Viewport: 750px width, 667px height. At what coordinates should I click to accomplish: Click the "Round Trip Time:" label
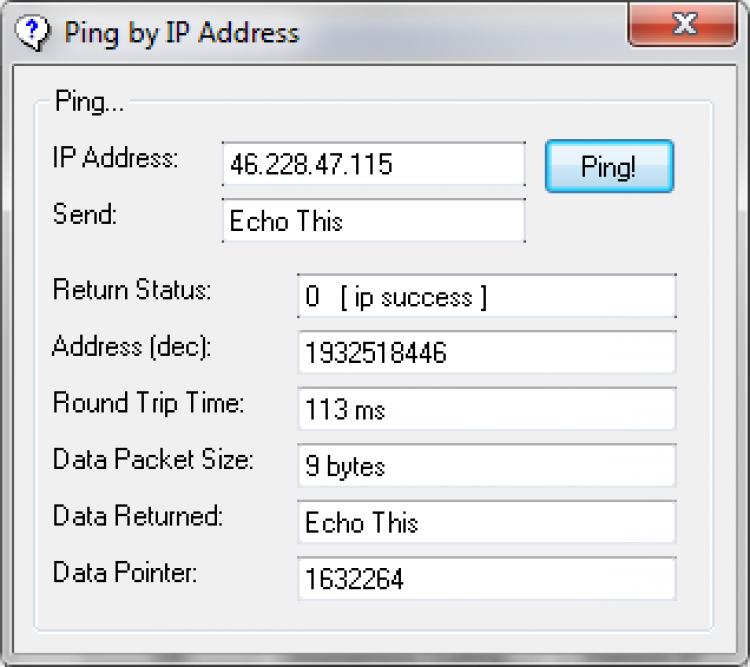pos(148,403)
